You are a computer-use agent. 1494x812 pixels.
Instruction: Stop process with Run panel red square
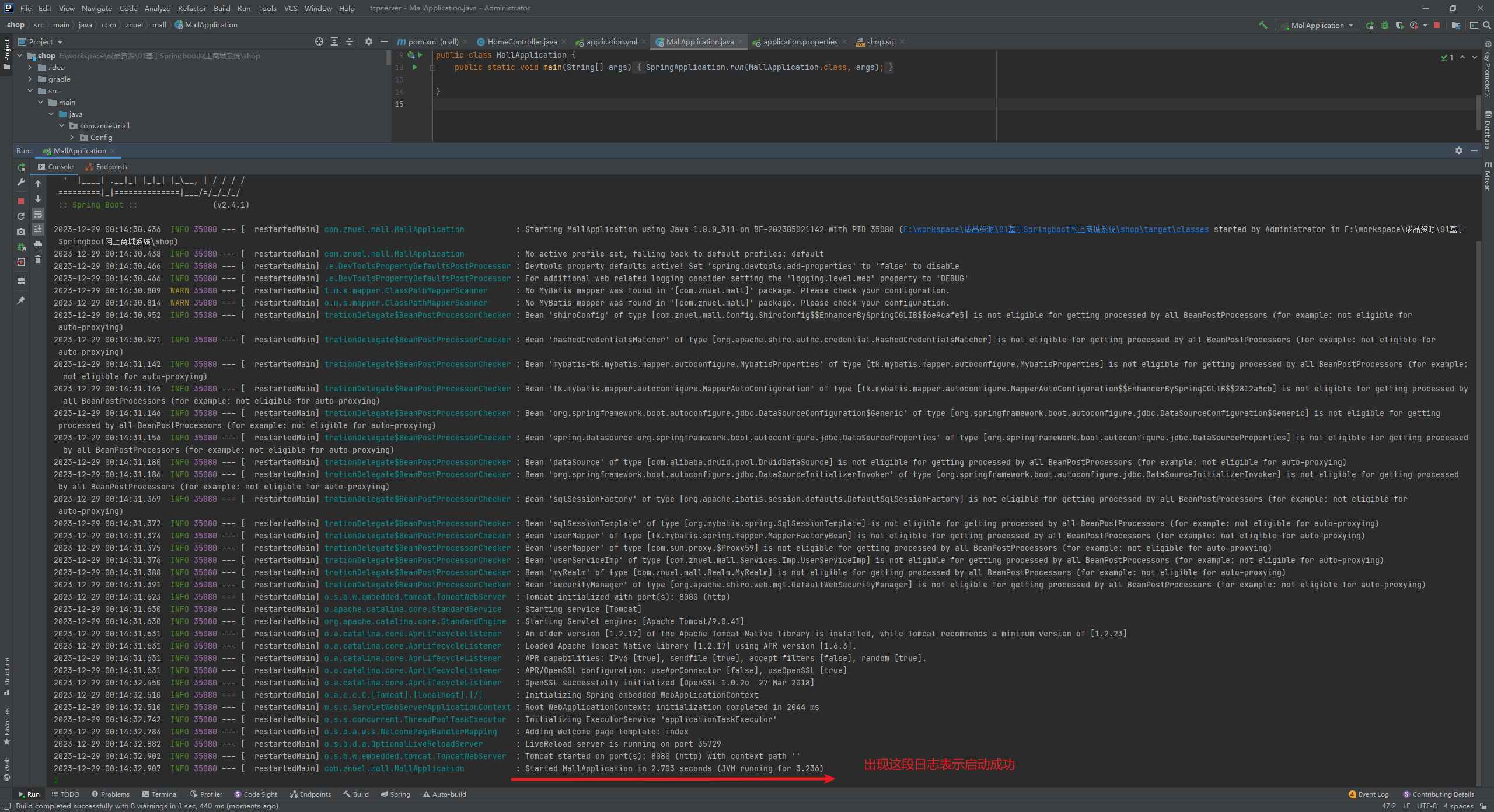[x=21, y=201]
